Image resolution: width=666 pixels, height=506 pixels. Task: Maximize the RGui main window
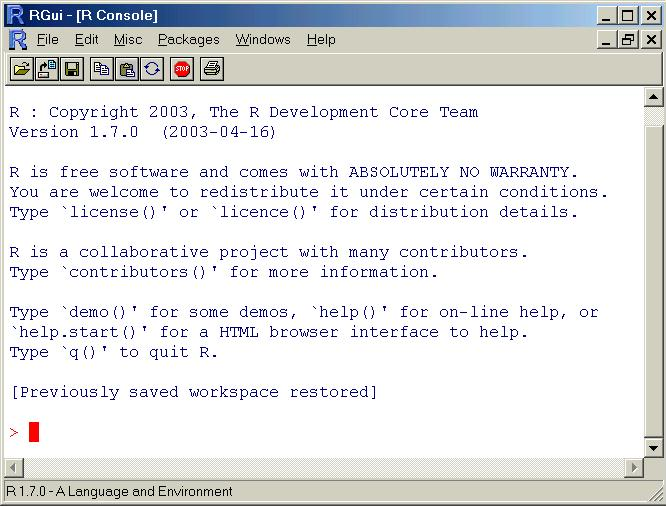pyautogui.click(x=628, y=16)
